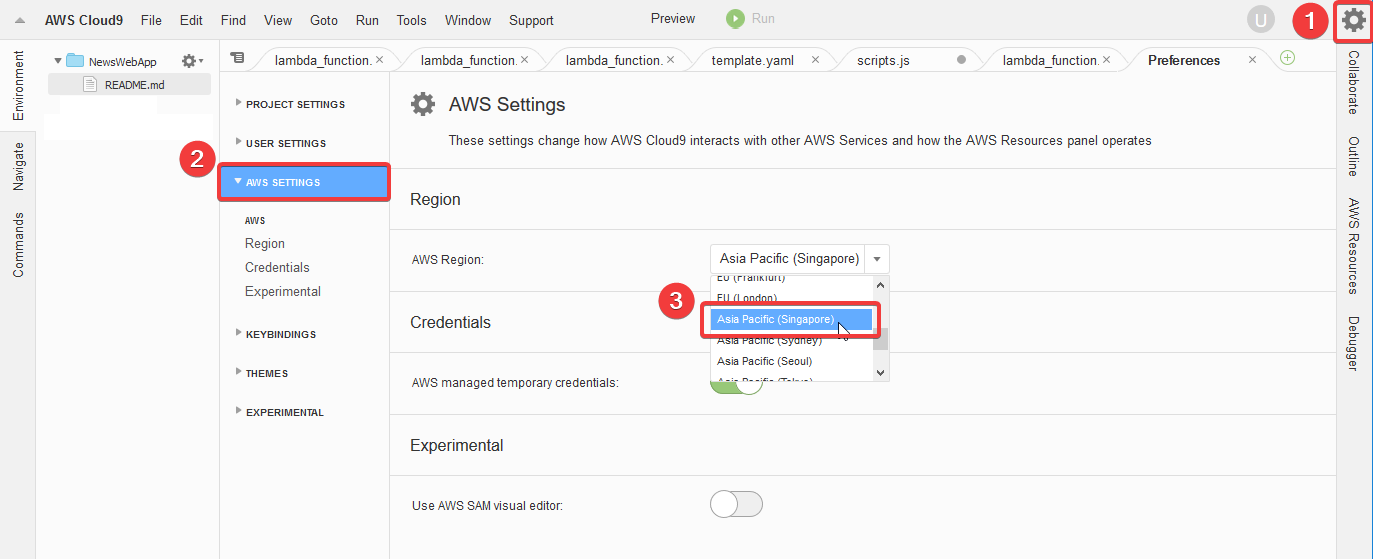The height and width of the screenshot is (559, 1373).
Task: Collapse the menu bar with the up arrow
Action: (x=19, y=20)
